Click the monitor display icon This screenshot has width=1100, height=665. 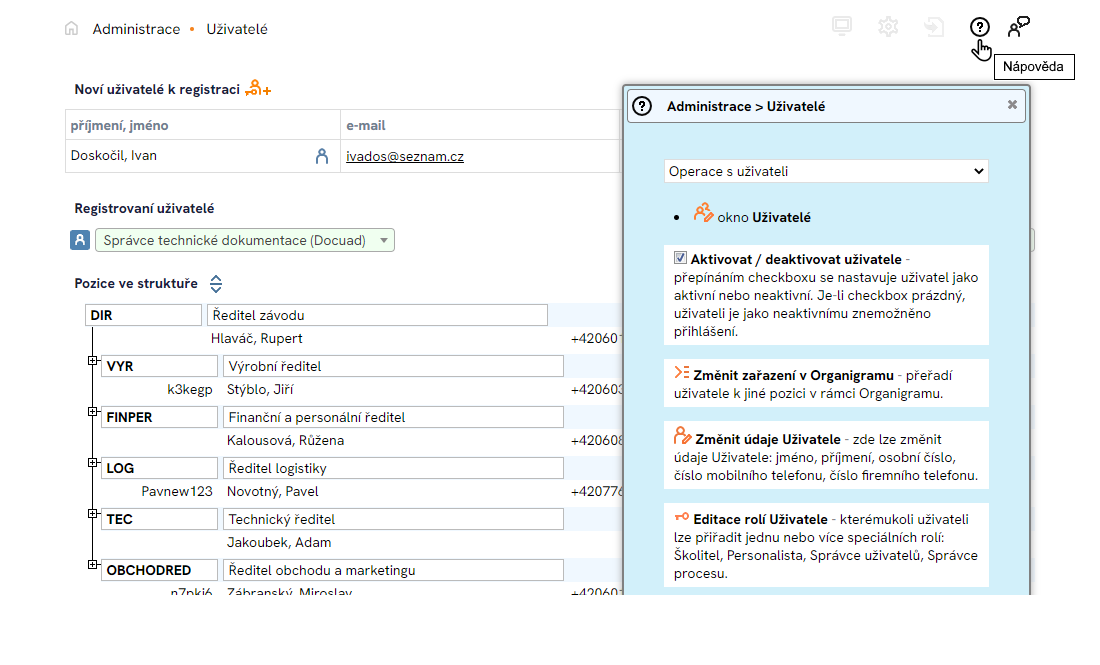pyautogui.click(x=842, y=27)
